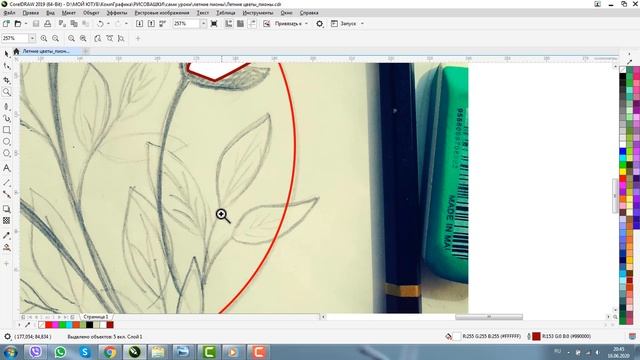
Task: Open the Options gear icon in toolbar
Action: [x=320, y=24]
